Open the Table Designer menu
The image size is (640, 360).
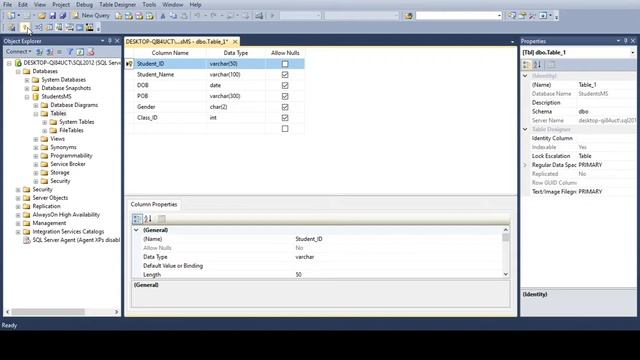point(118,4)
